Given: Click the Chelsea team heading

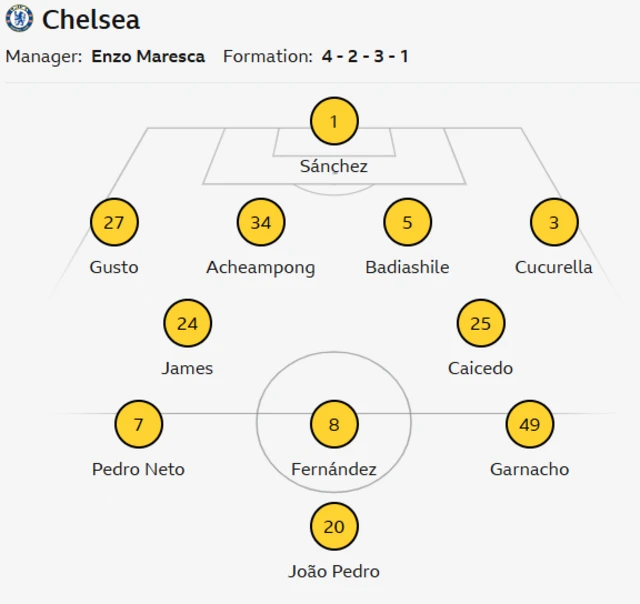Looking at the screenshot, I should tap(91, 19).
